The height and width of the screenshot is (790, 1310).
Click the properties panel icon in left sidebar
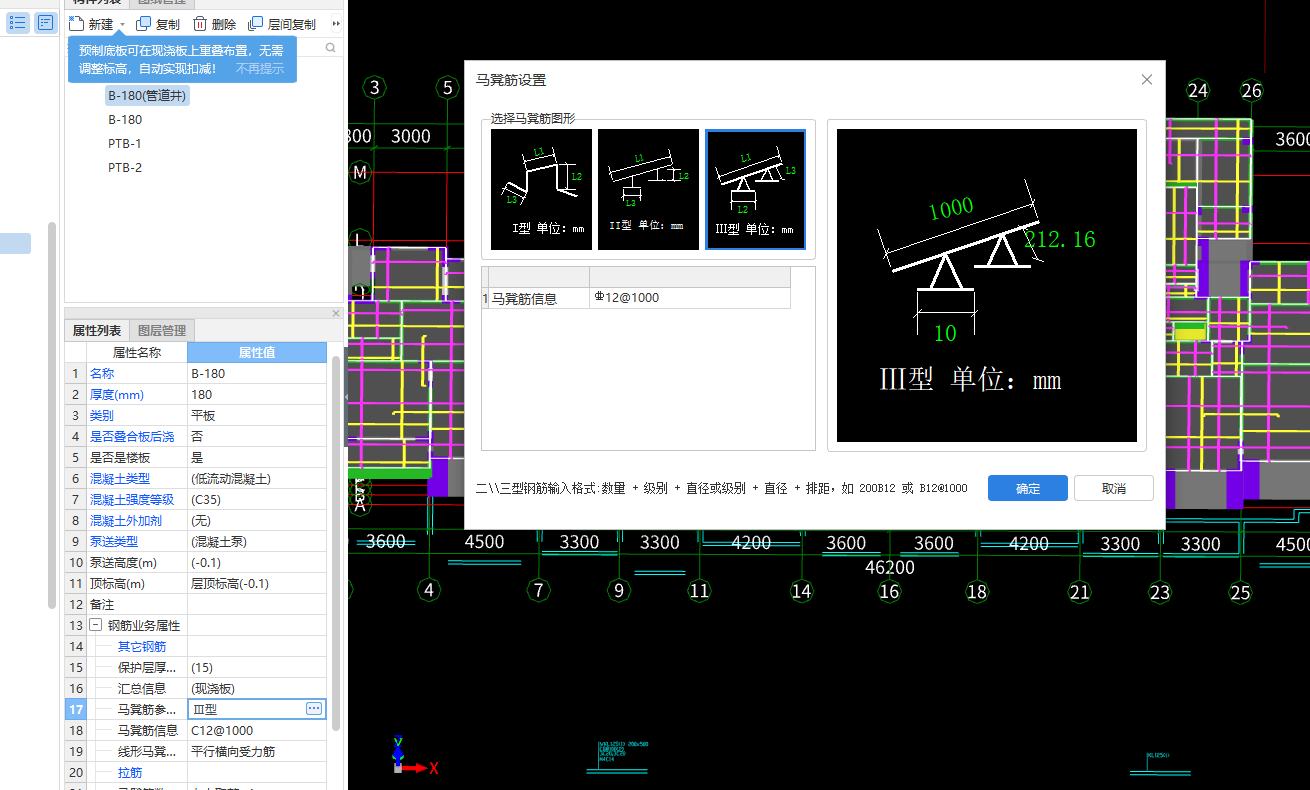click(45, 22)
